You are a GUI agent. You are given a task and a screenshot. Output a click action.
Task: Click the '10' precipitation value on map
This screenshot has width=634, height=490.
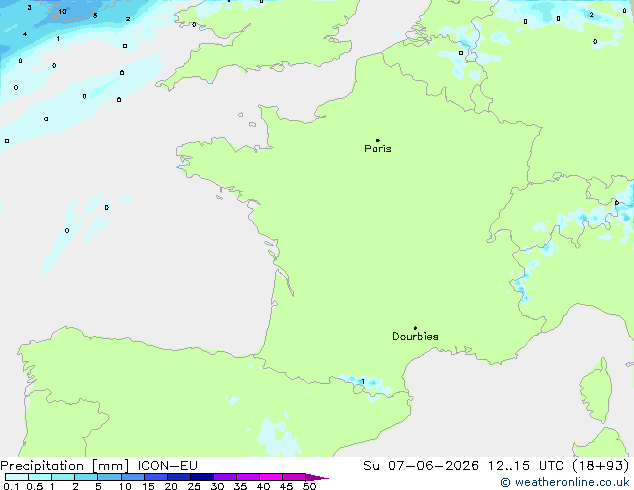tap(62, 12)
